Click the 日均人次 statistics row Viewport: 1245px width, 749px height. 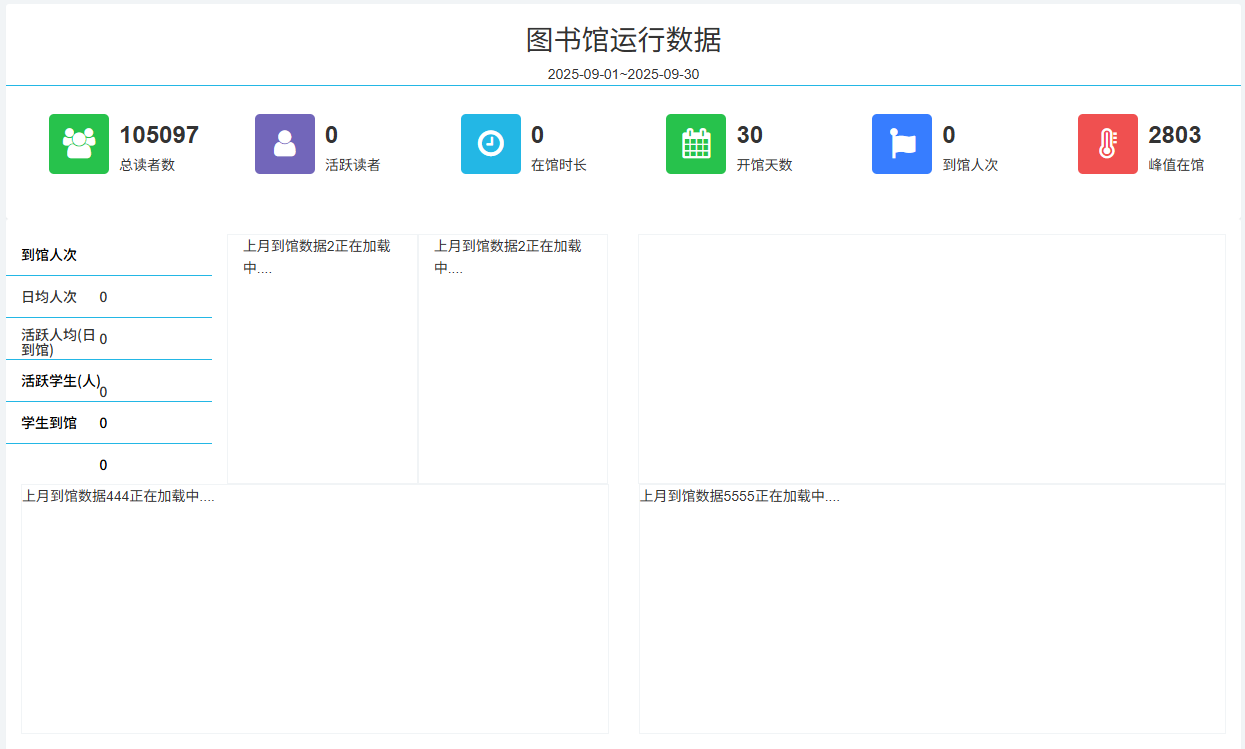tap(50, 296)
